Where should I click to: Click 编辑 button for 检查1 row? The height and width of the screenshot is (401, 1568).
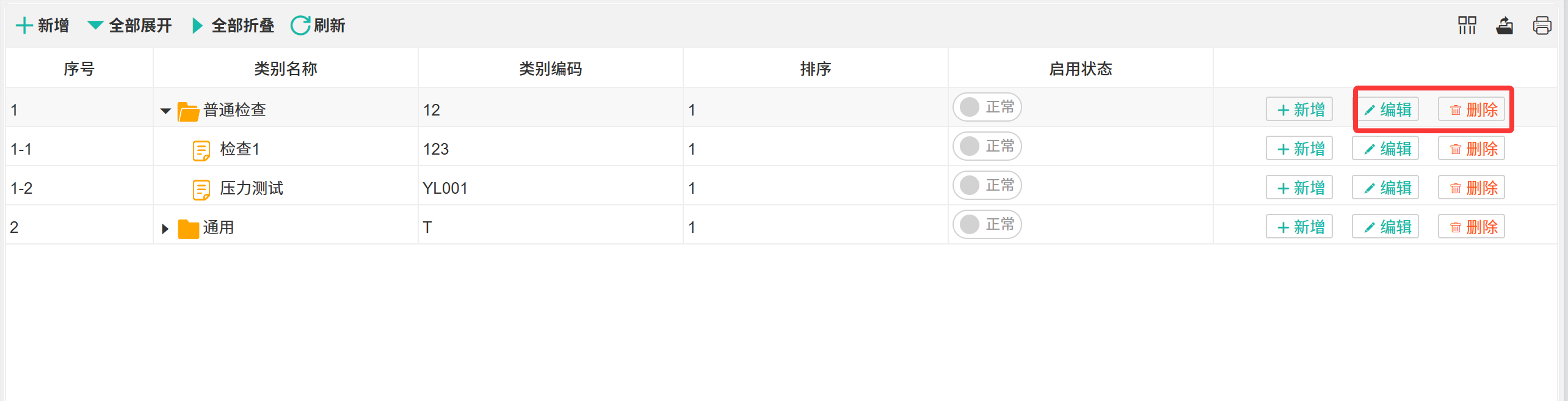coord(1385,149)
